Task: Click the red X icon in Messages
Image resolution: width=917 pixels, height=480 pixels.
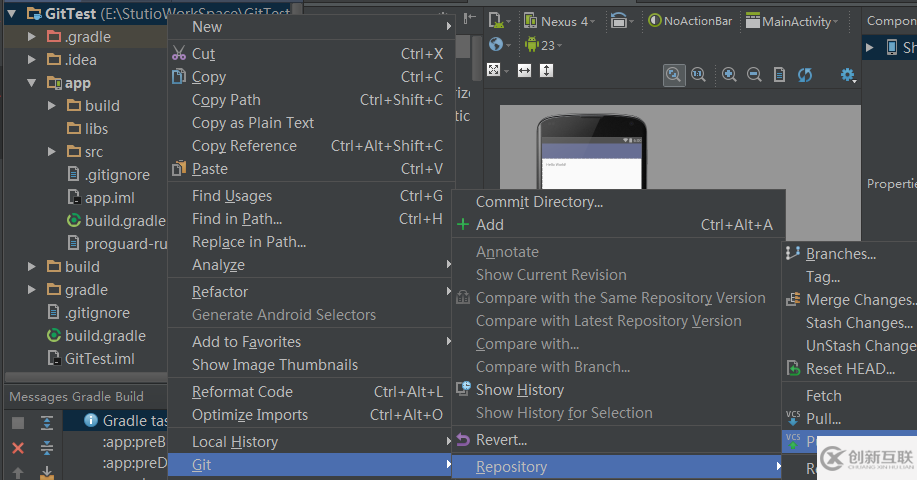Action: pos(18,447)
